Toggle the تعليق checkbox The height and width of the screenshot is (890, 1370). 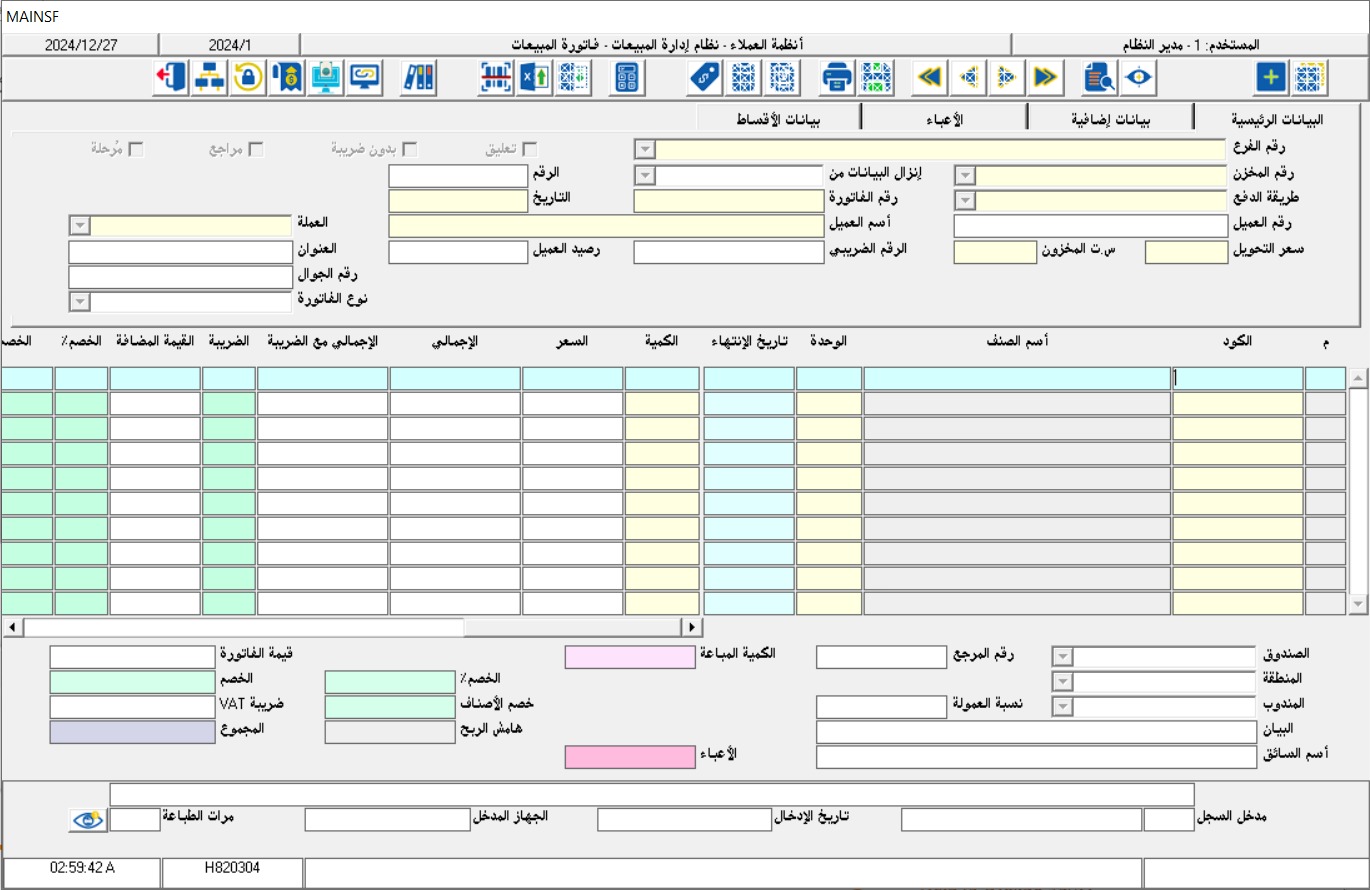point(530,146)
